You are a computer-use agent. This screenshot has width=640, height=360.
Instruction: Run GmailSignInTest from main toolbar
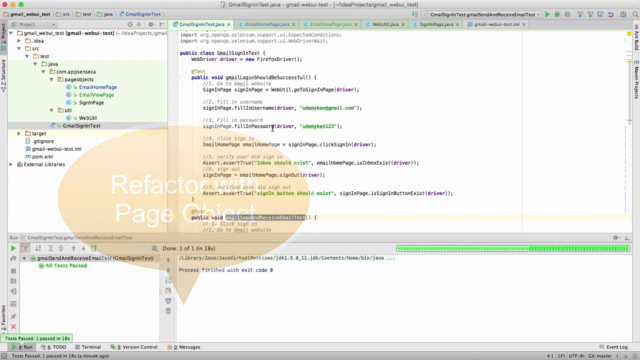[547, 14]
